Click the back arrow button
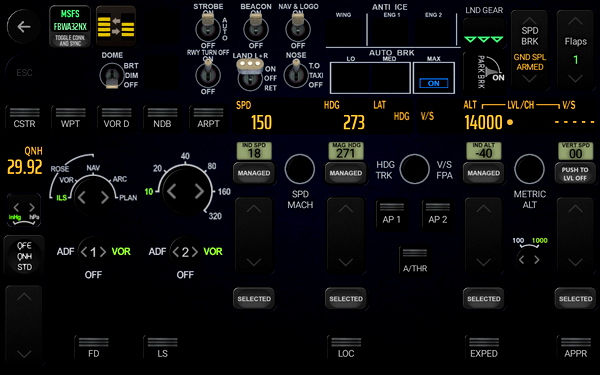Viewport: 600px width, 375px height. [23, 26]
